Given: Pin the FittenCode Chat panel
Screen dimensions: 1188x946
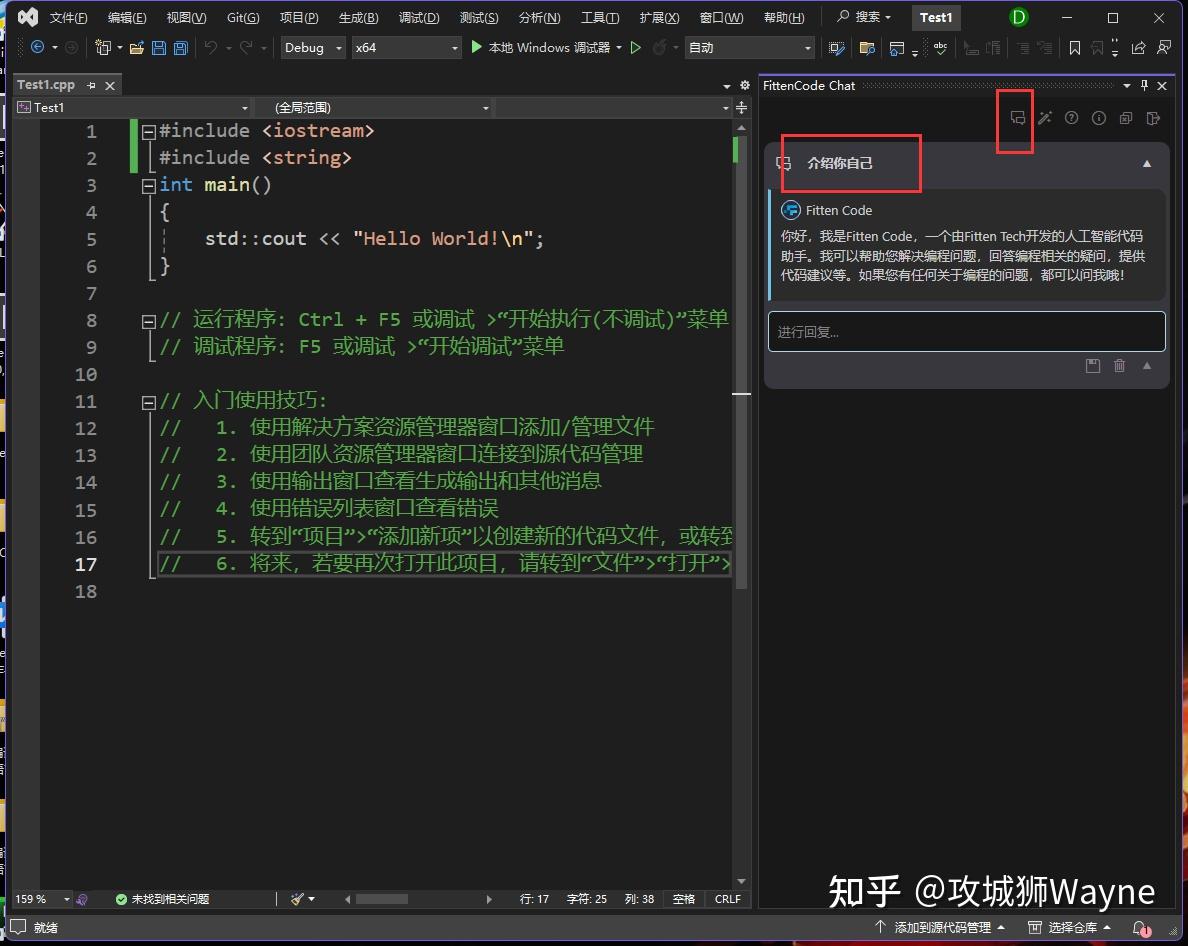Looking at the screenshot, I should [x=1144, y=85].
